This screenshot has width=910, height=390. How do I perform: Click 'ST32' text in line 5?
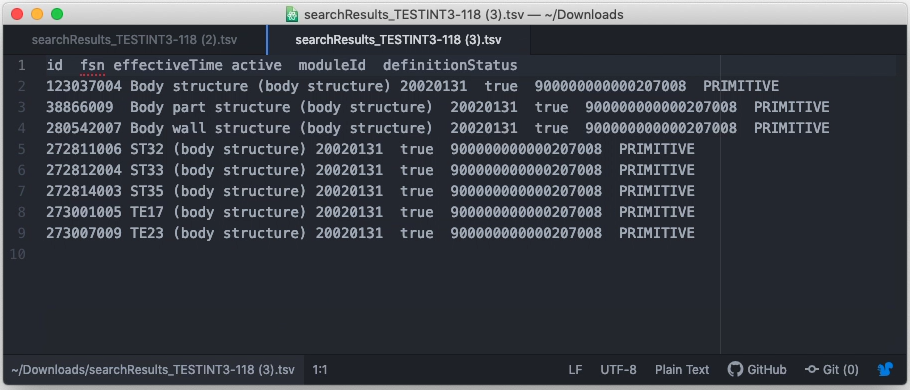(x=147, y=149)
